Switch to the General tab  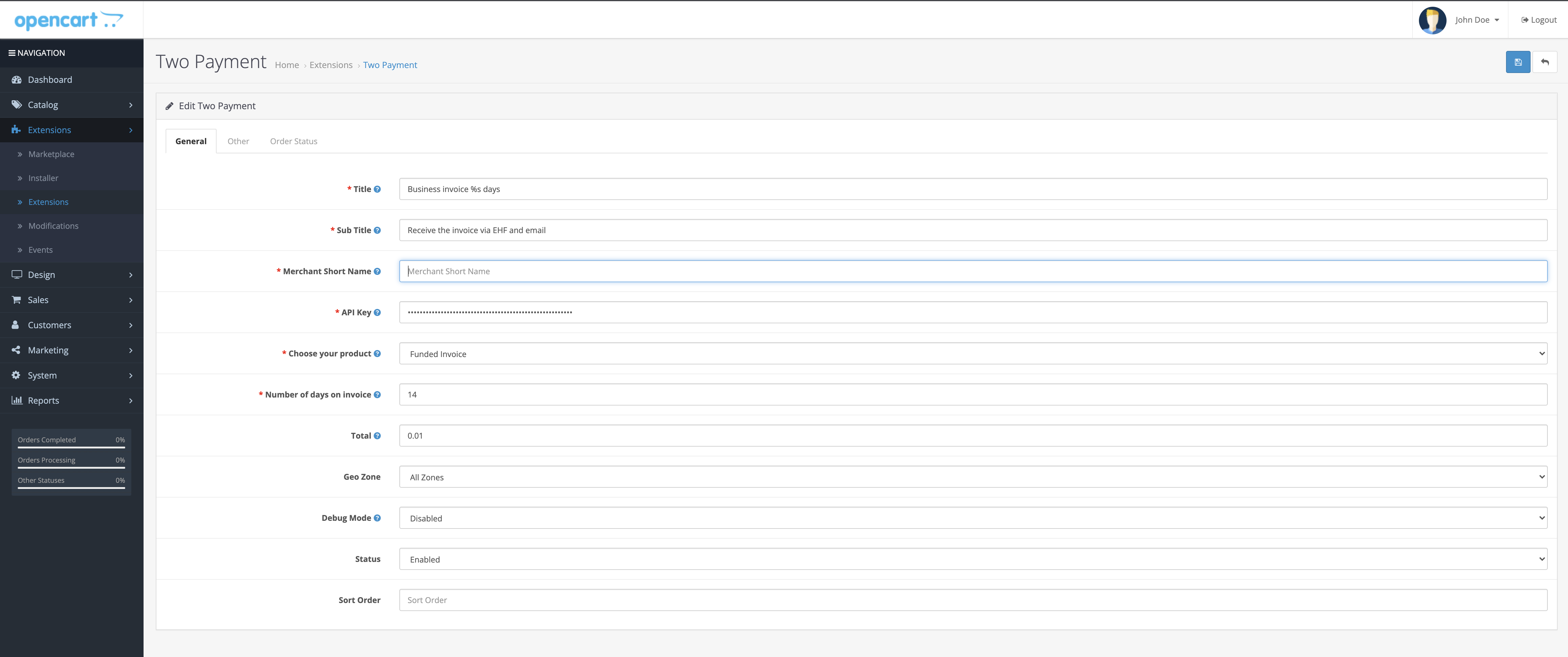[191, 141]
